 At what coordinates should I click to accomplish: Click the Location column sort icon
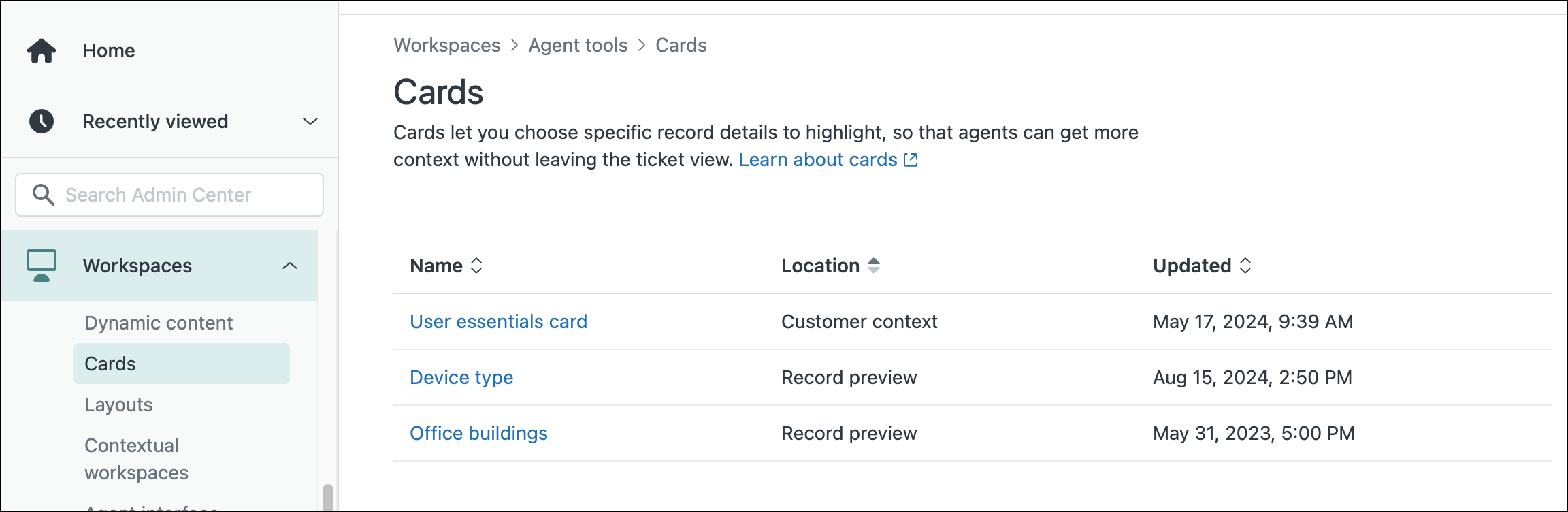874,266
